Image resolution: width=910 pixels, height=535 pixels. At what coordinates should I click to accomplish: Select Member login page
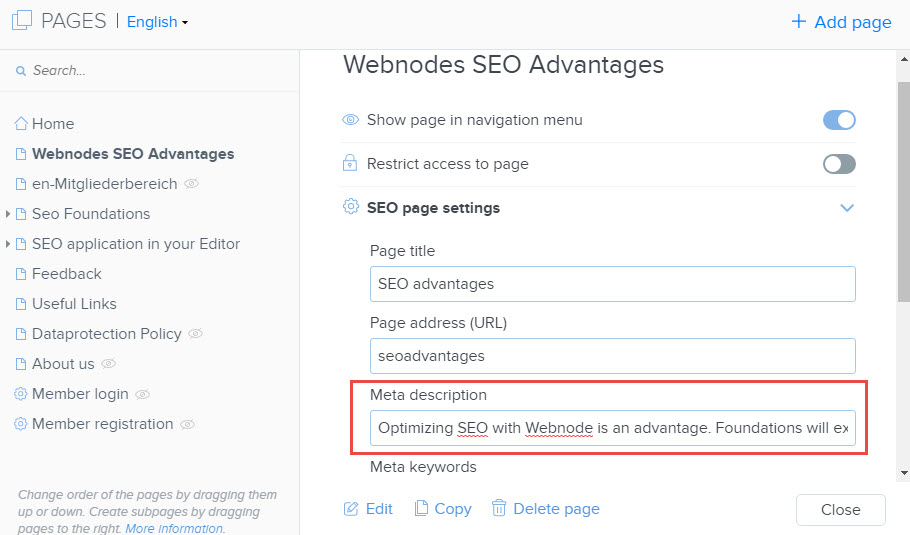coord(80,394)
